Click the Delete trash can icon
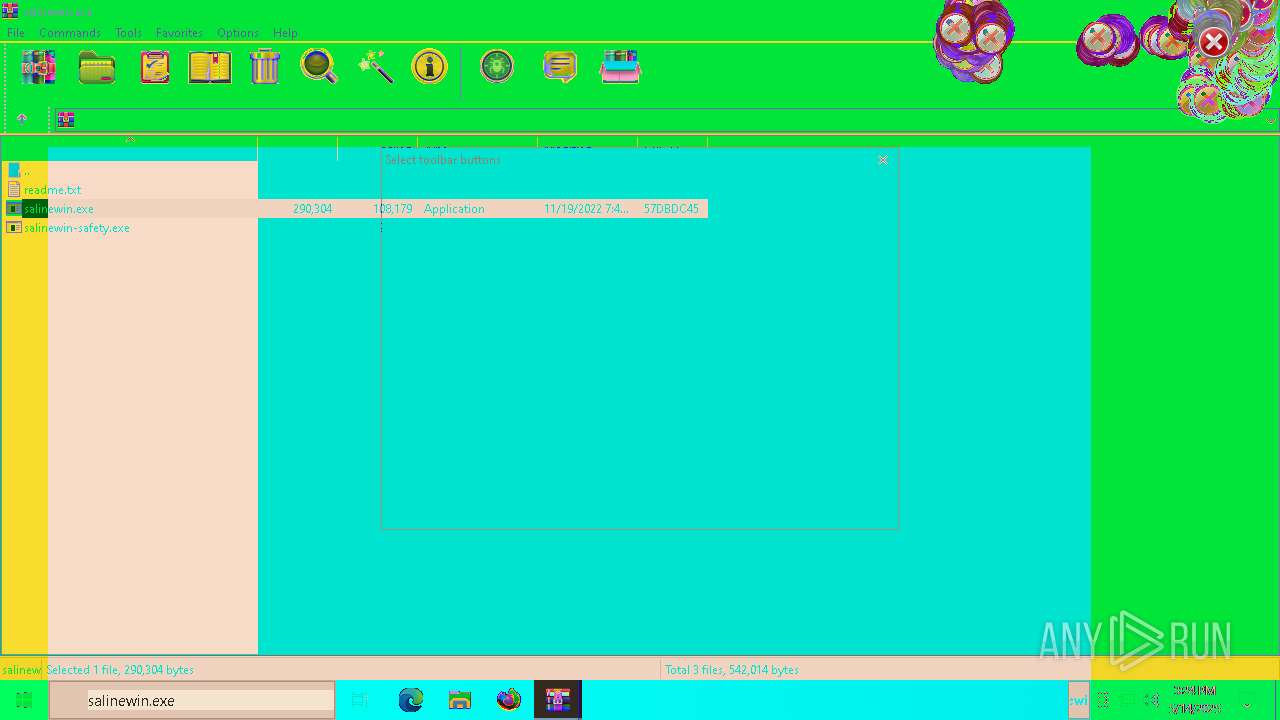This screenshot has width=1280, height=720. (x=265, y=67)
